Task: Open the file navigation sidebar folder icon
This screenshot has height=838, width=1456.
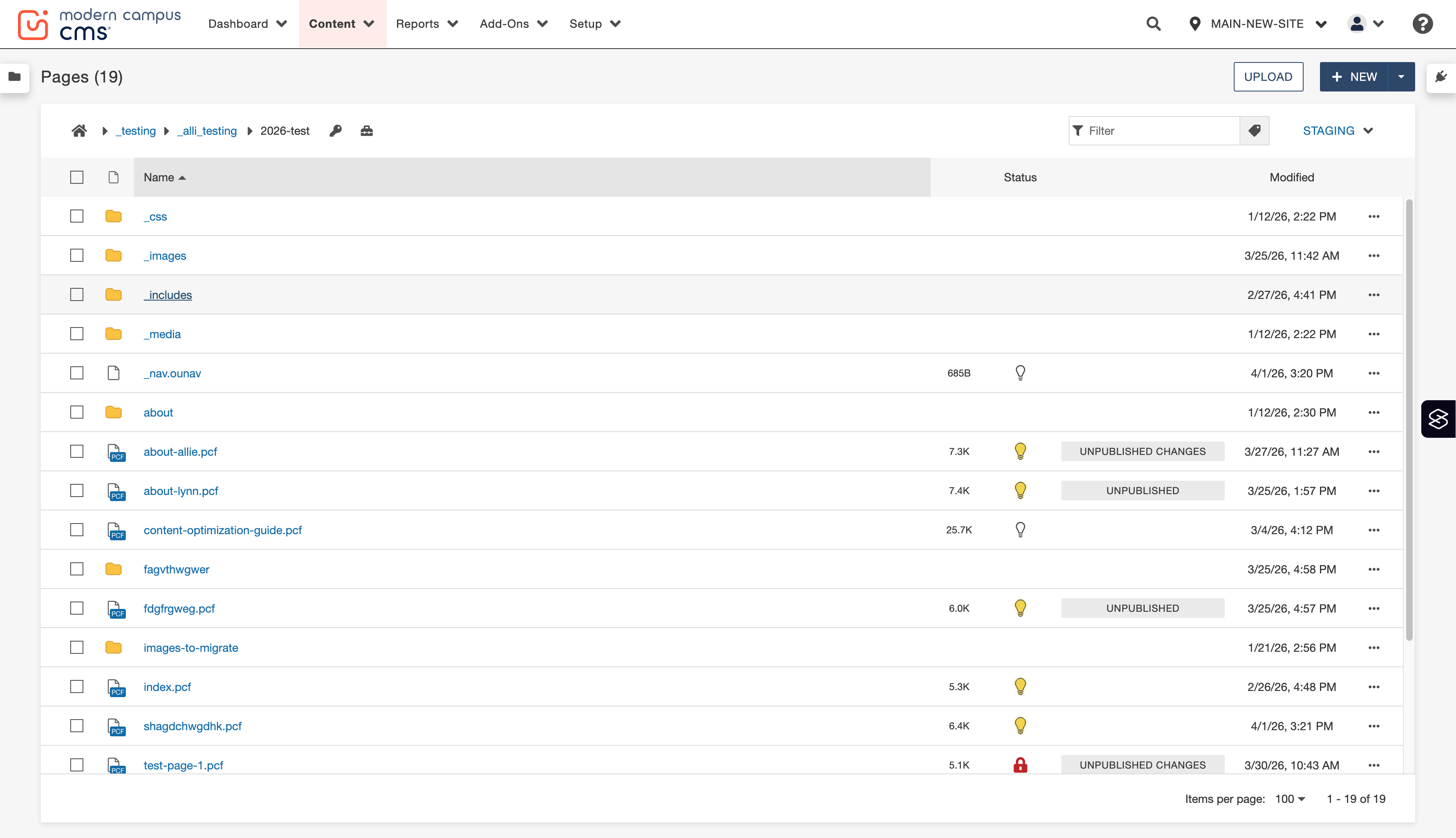Action: click(14, 76)
